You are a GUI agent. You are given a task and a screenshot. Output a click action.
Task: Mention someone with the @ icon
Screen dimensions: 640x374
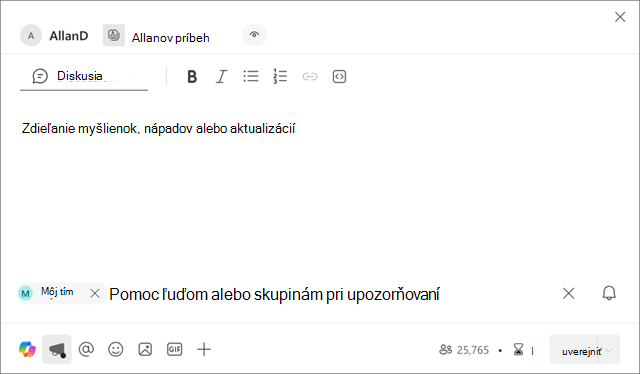86,350
